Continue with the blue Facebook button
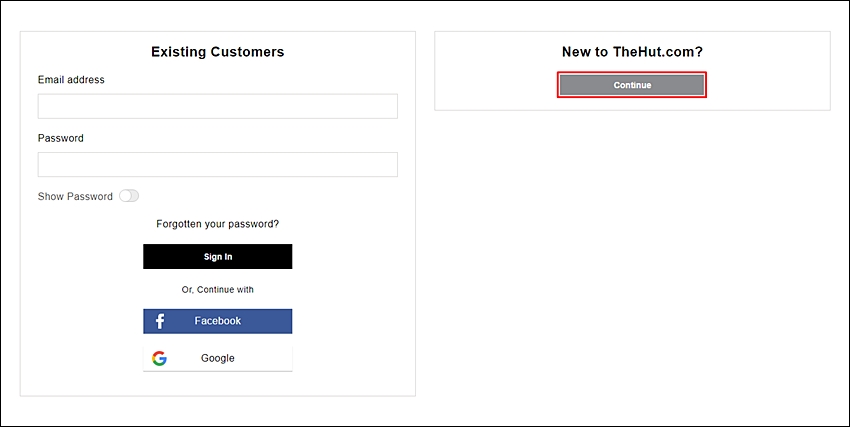This screenshot has width=850, height=427. tap(217, 321)
